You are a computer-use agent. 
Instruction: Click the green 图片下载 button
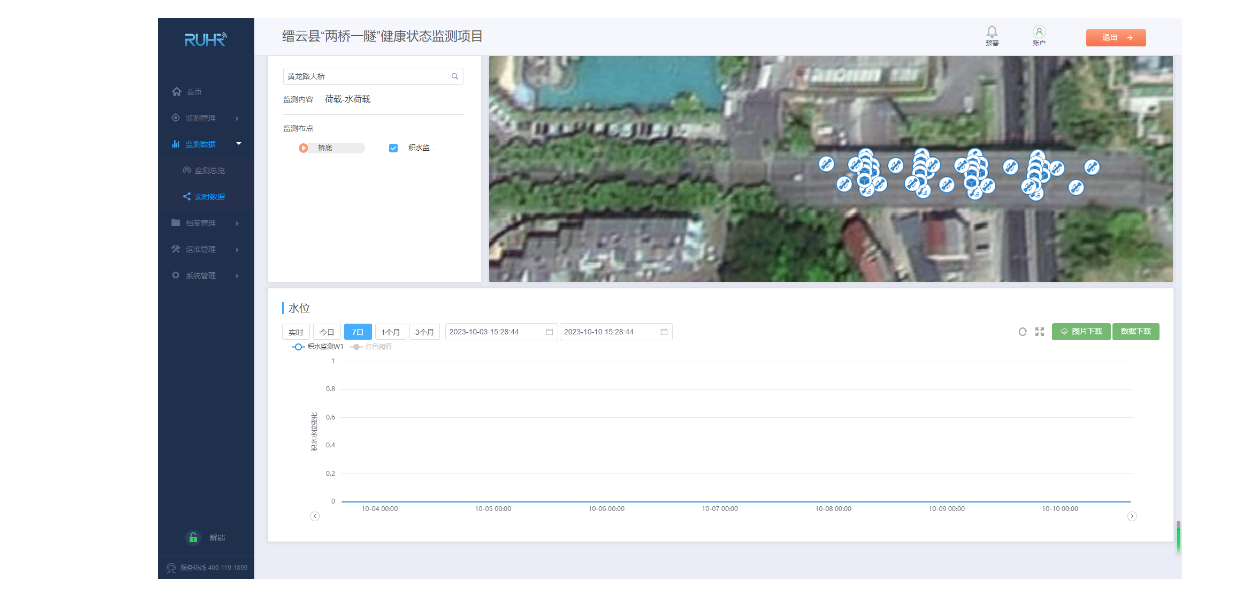pyautogui.click(x=1081, y=331)
